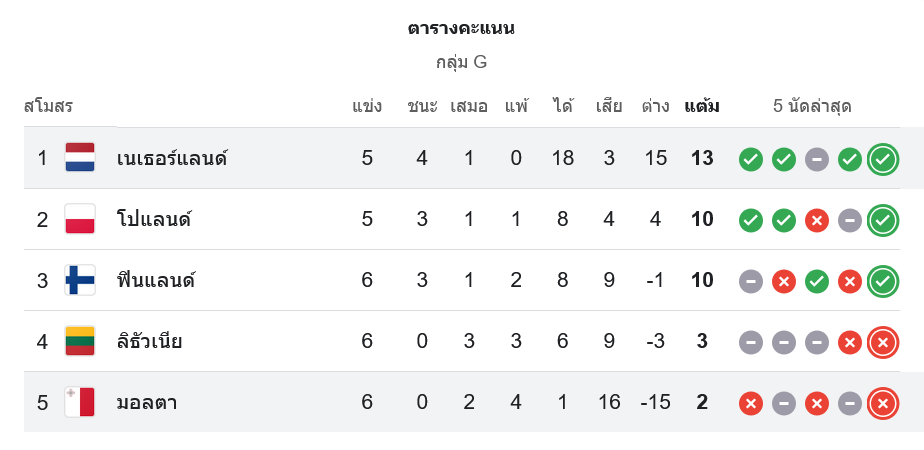Click the 5 นัดล่าสุด column header
The height and width of the screenshot is (450, 924).
click(812, 106)
